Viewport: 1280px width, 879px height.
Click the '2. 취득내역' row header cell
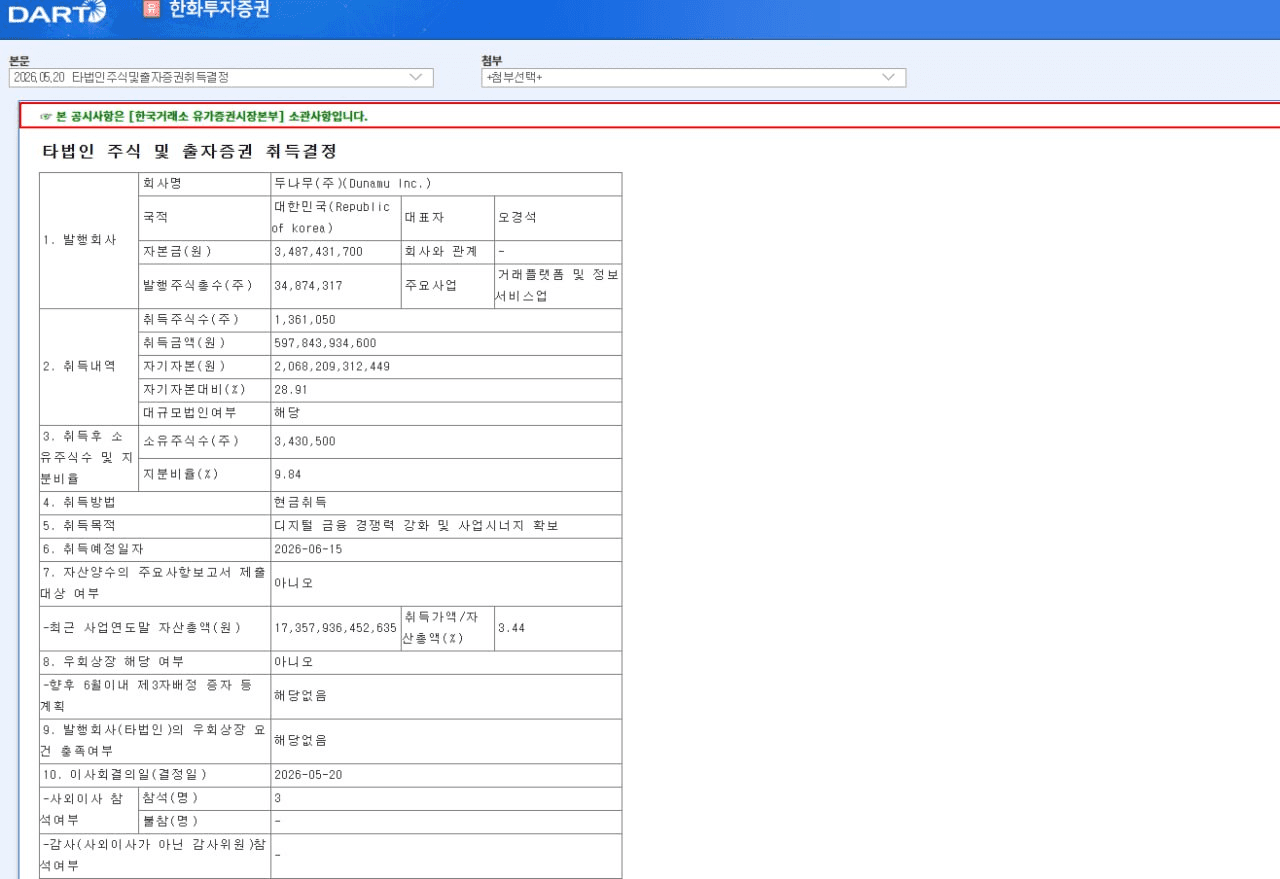(x=89, y=366)
